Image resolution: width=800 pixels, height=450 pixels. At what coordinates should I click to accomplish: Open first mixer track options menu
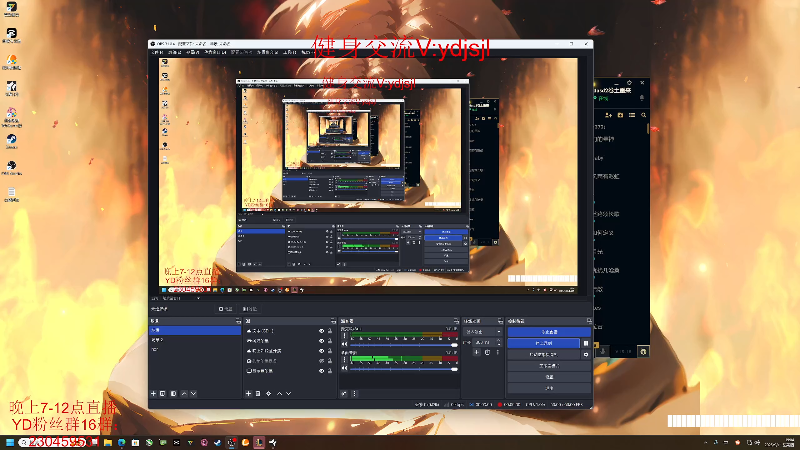344,336
